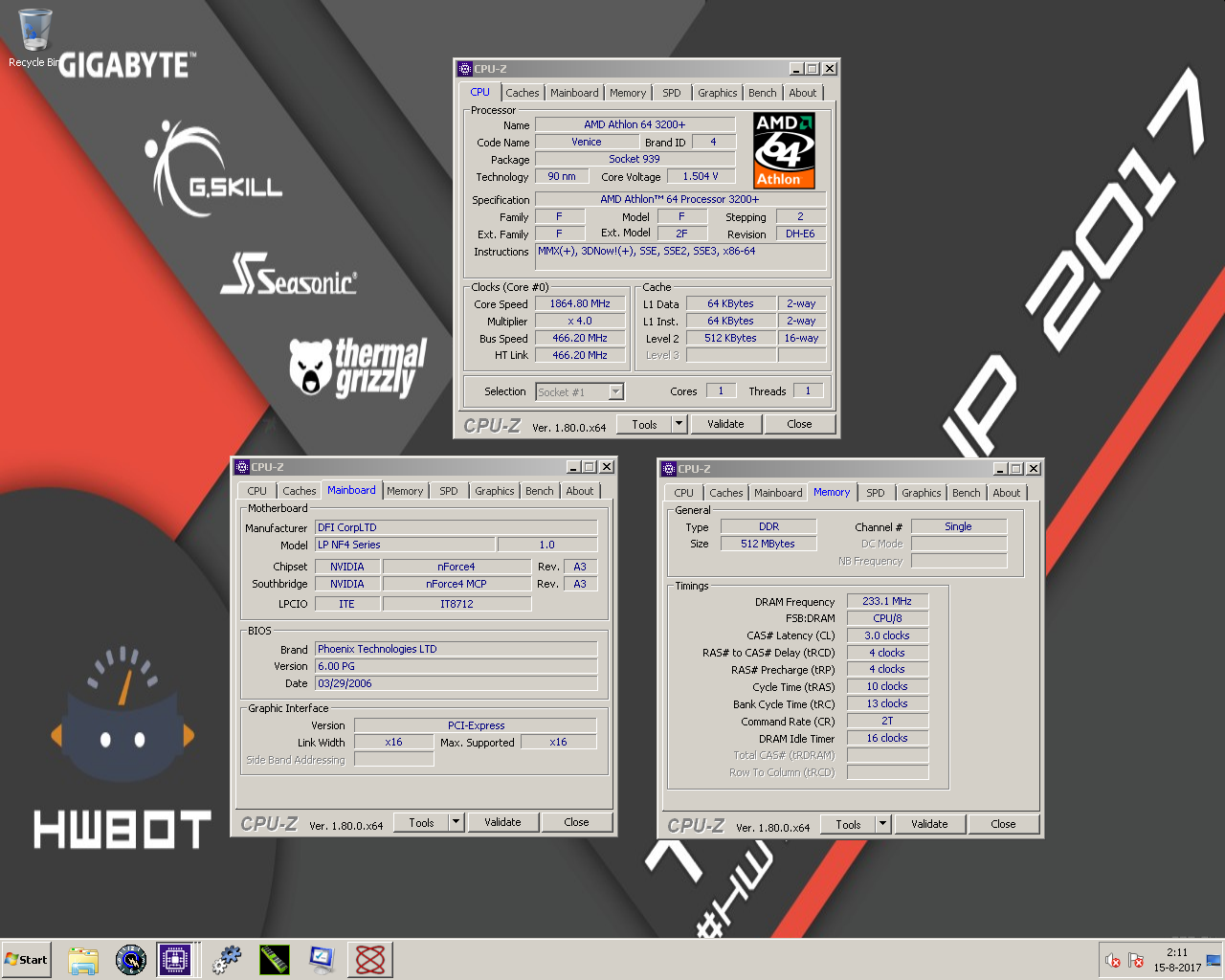Click the 'nForce4 MCP' southbridge value
The width and height of the screenshot is (1225, 980).
(x=457, y=584)
